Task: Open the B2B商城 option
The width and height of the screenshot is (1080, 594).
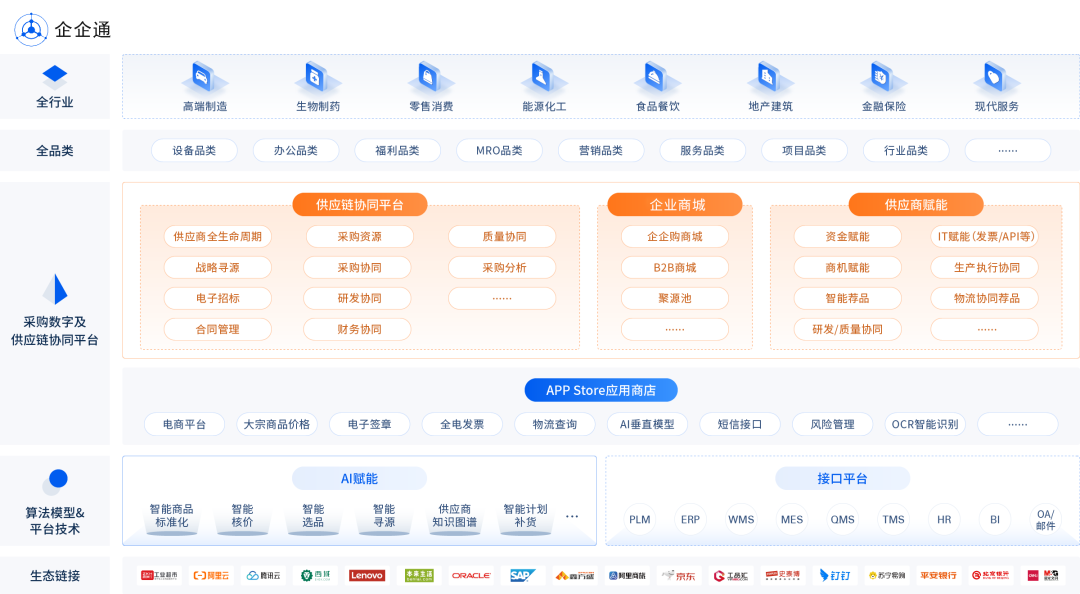Action: coord(674,267)
